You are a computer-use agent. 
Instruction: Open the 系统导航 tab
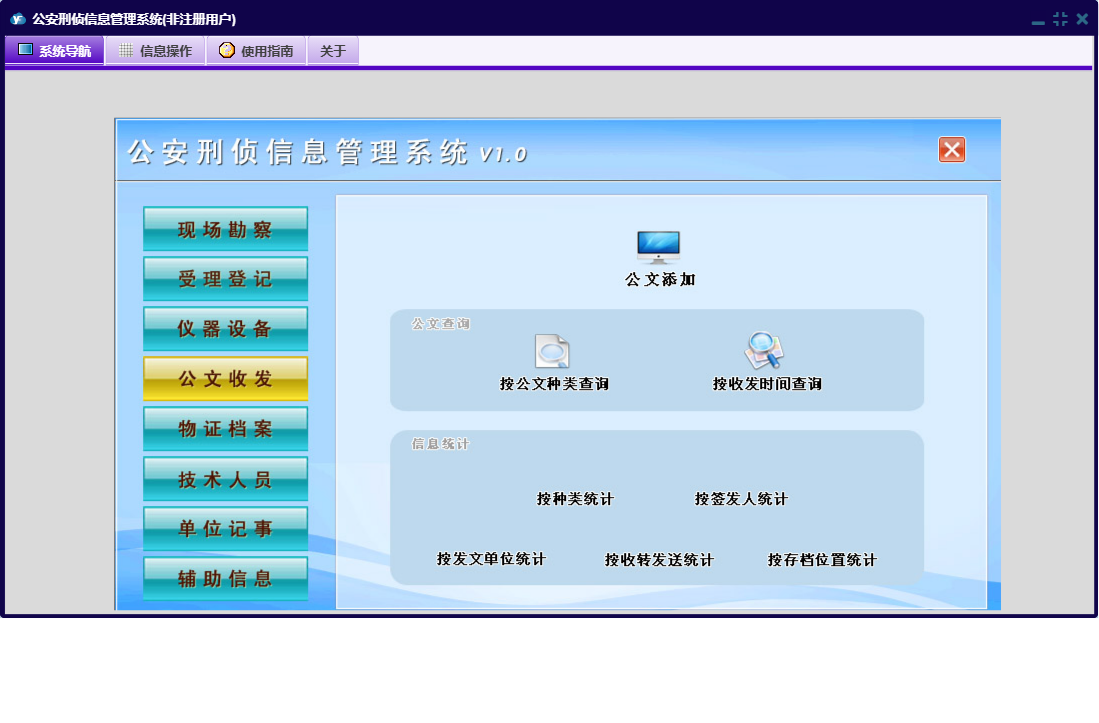coord(54,51)
